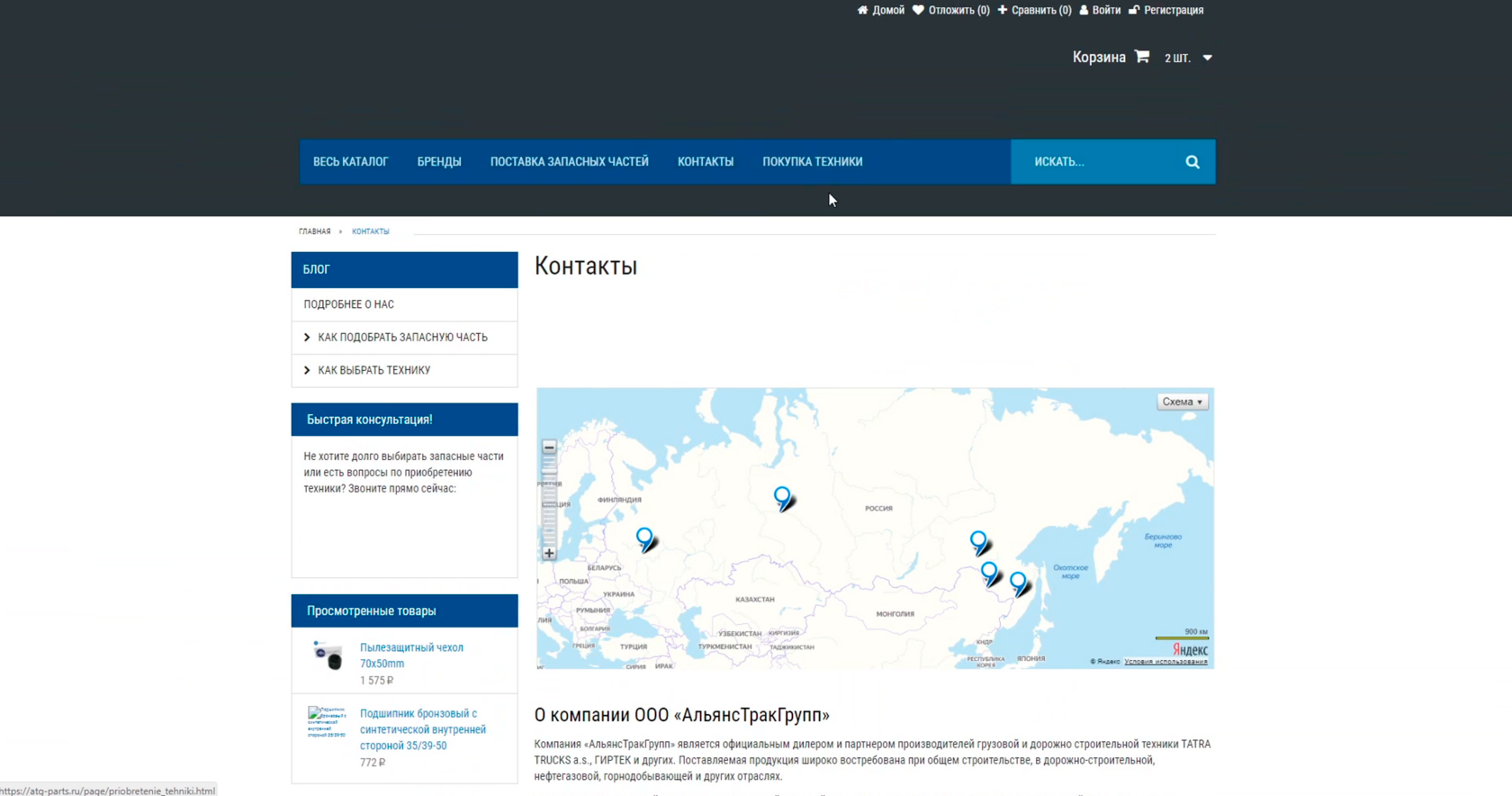Open the Пылезащитный чехол 70x50mm product link
1512x796 pixels.
click(411, 656)
